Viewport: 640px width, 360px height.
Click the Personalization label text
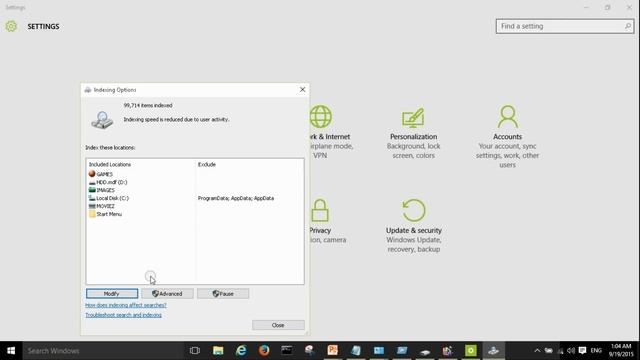413,137
